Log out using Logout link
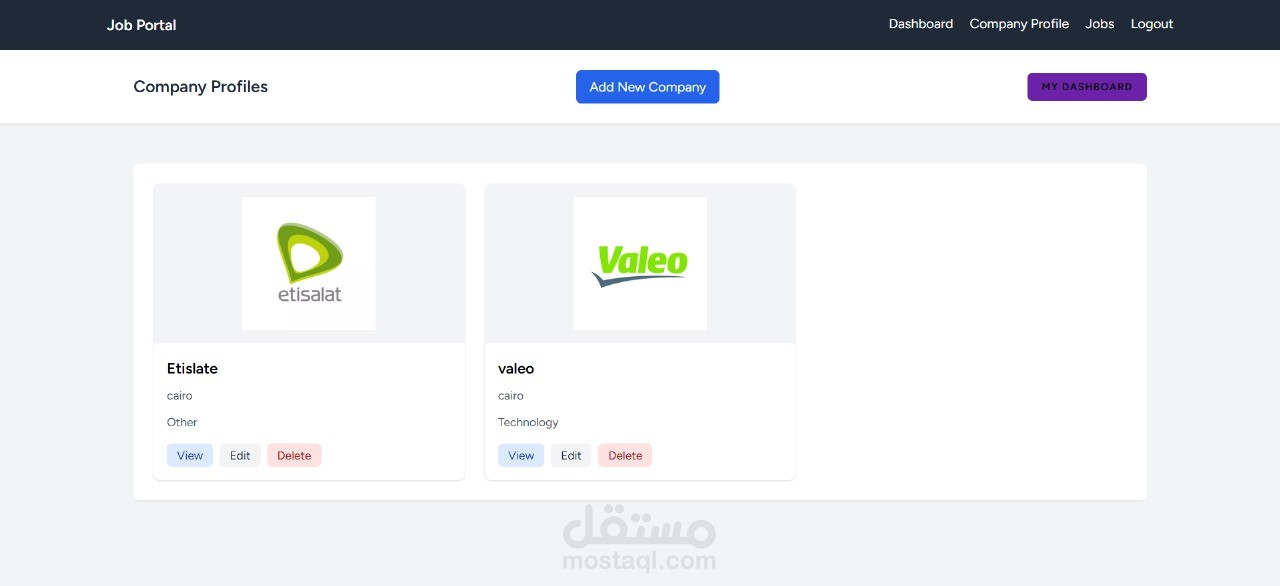1280x586 pixels. click(x=1151, y=24)
